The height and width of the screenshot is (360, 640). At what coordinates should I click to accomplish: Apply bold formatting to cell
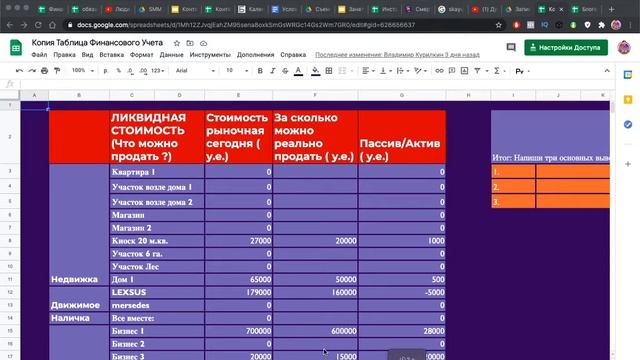(x=260, y=71)
